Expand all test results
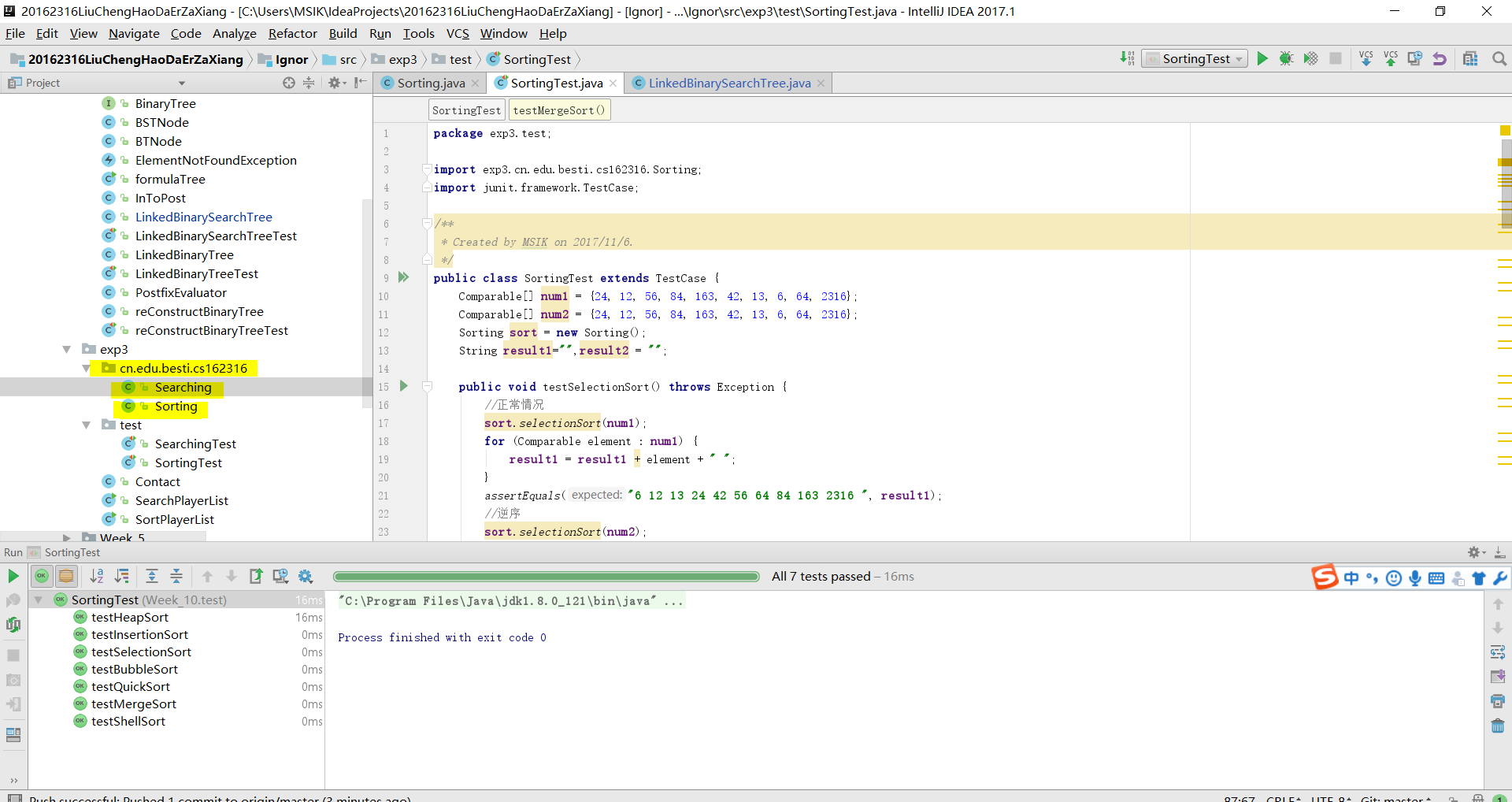 (x=152, y=576)
